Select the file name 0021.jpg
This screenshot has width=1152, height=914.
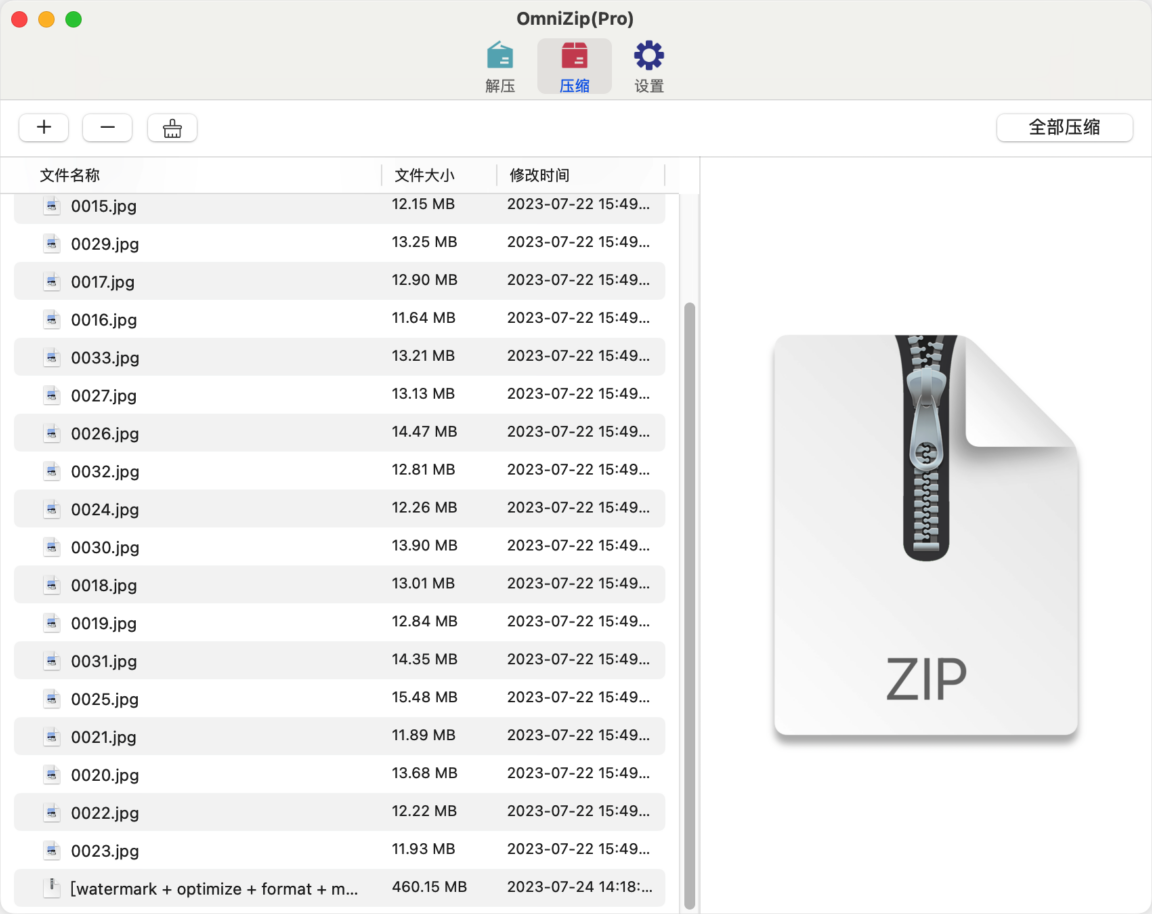point(104,738)
